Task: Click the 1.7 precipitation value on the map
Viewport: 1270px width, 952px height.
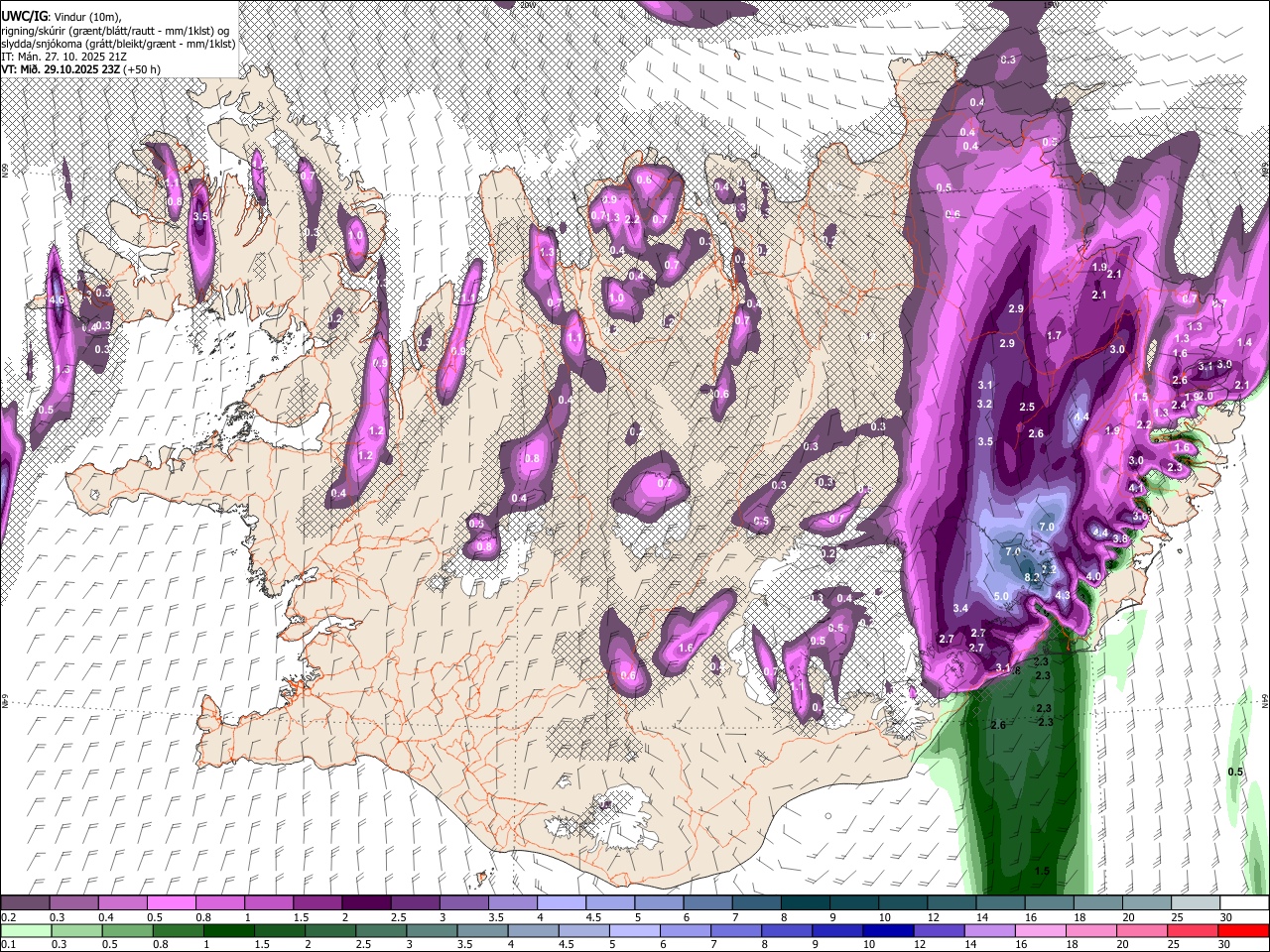Action: tap(1054, 336)
